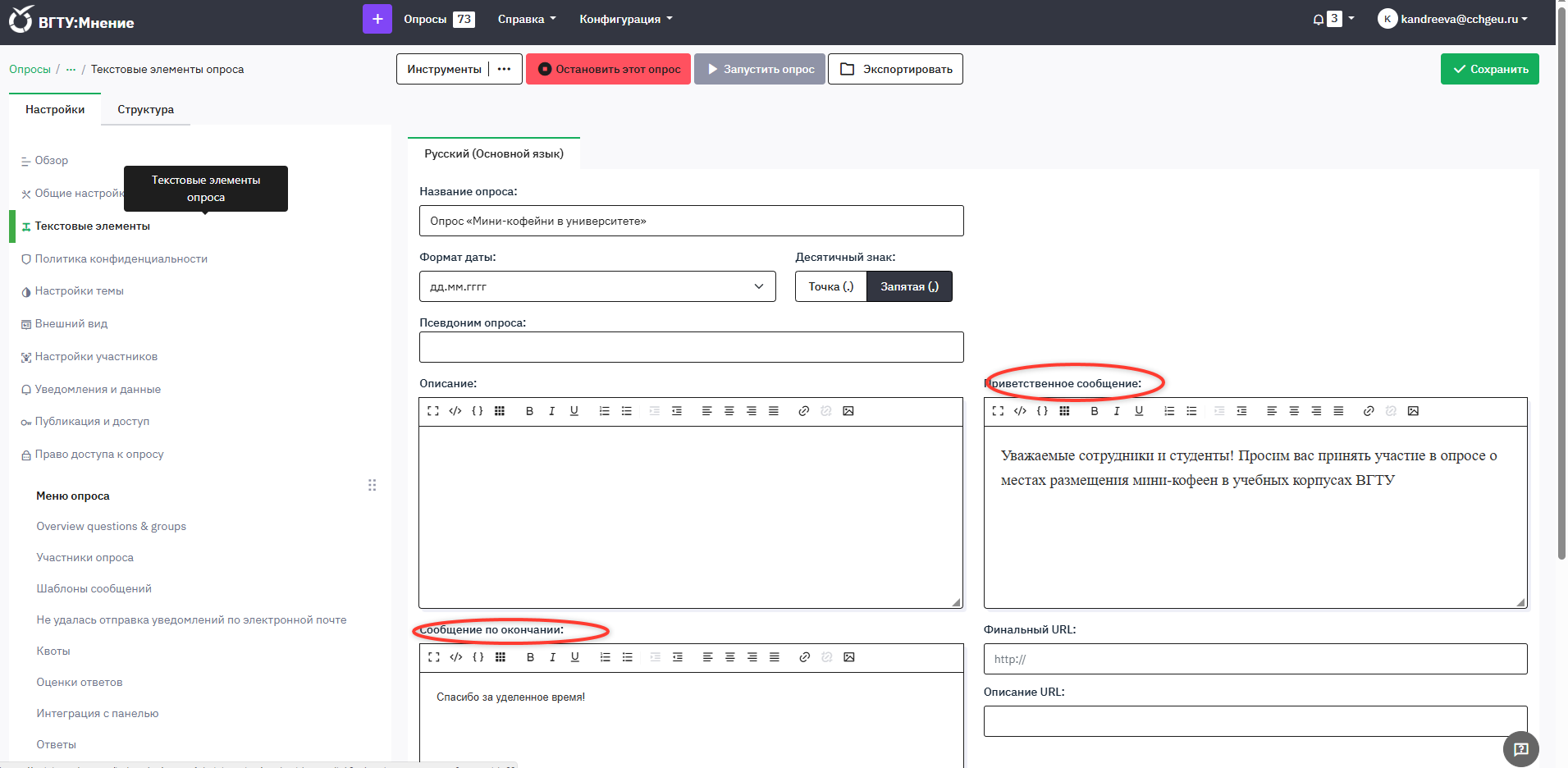Open Политика конфиденциальности in the sidebar
The image size is (1568, 768).
pos(121,258)
